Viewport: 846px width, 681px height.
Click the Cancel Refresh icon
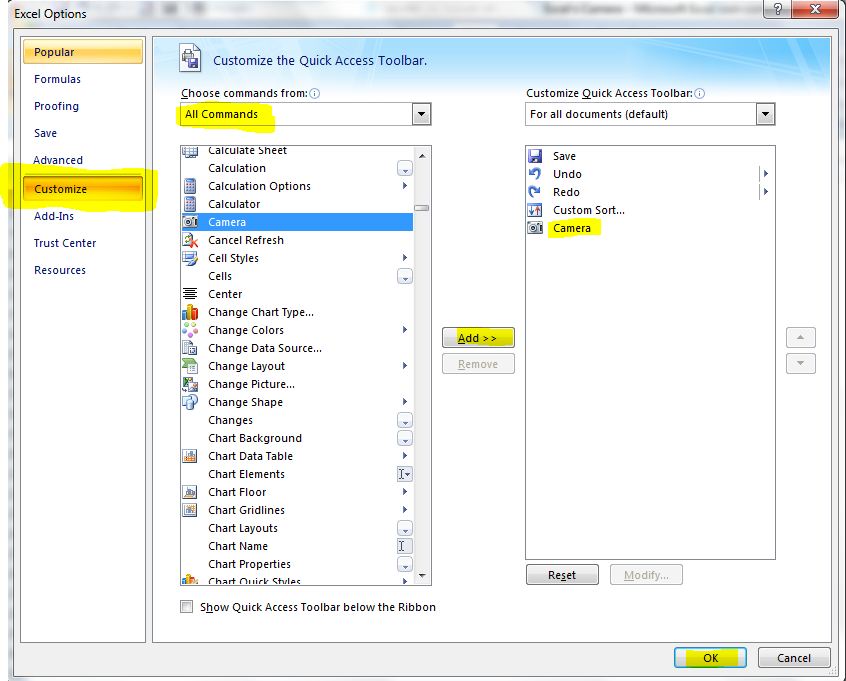pos(190,240)
